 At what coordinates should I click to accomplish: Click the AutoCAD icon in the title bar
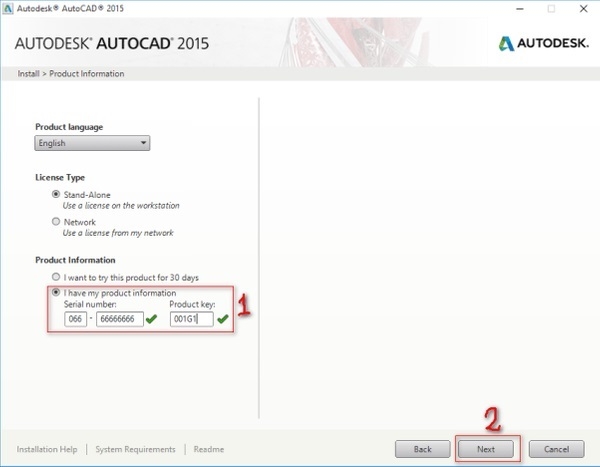pos(8,8)
